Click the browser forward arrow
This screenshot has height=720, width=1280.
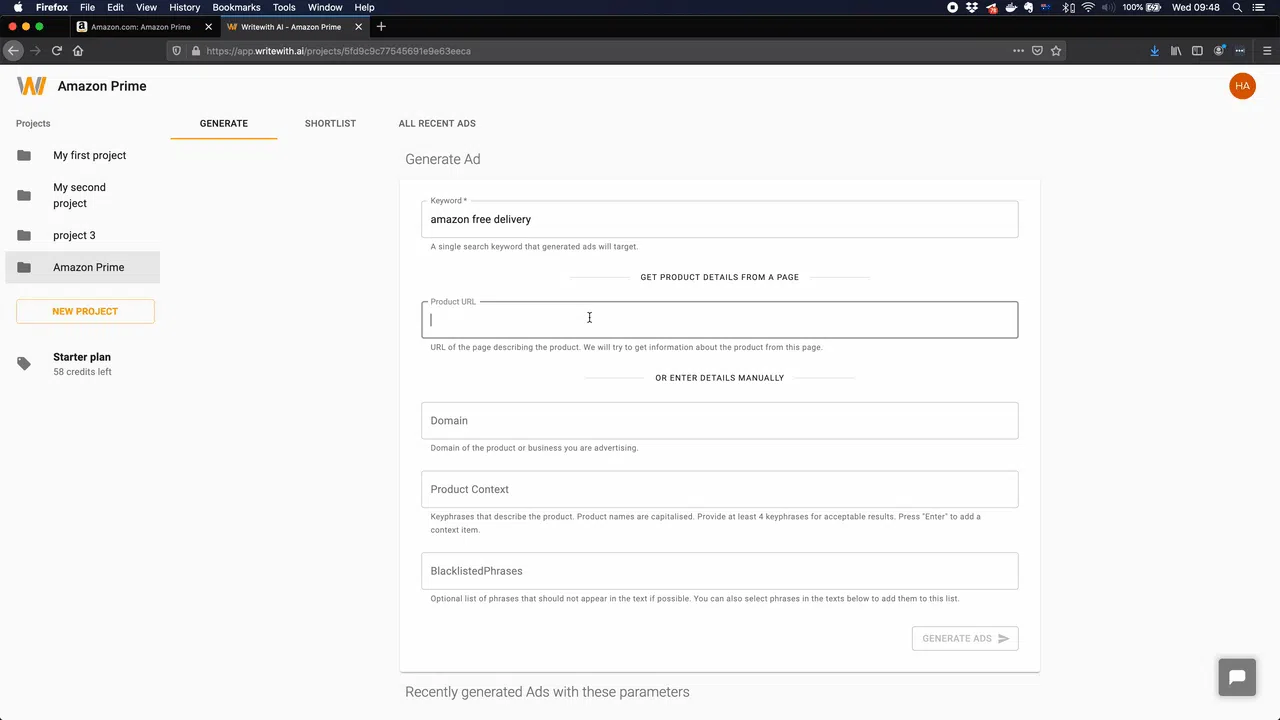35,51
